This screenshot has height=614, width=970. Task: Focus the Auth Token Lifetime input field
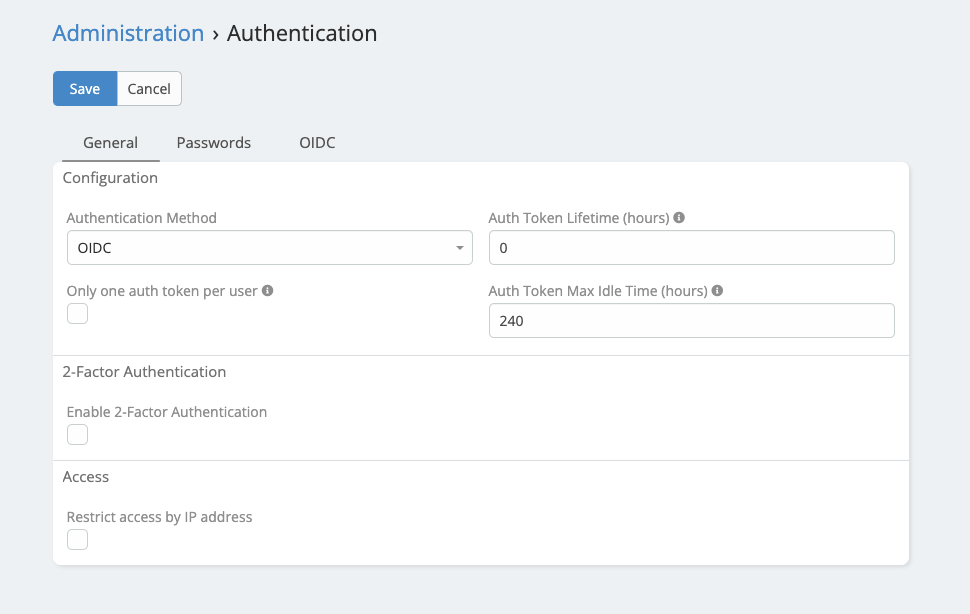coord(691,248)
